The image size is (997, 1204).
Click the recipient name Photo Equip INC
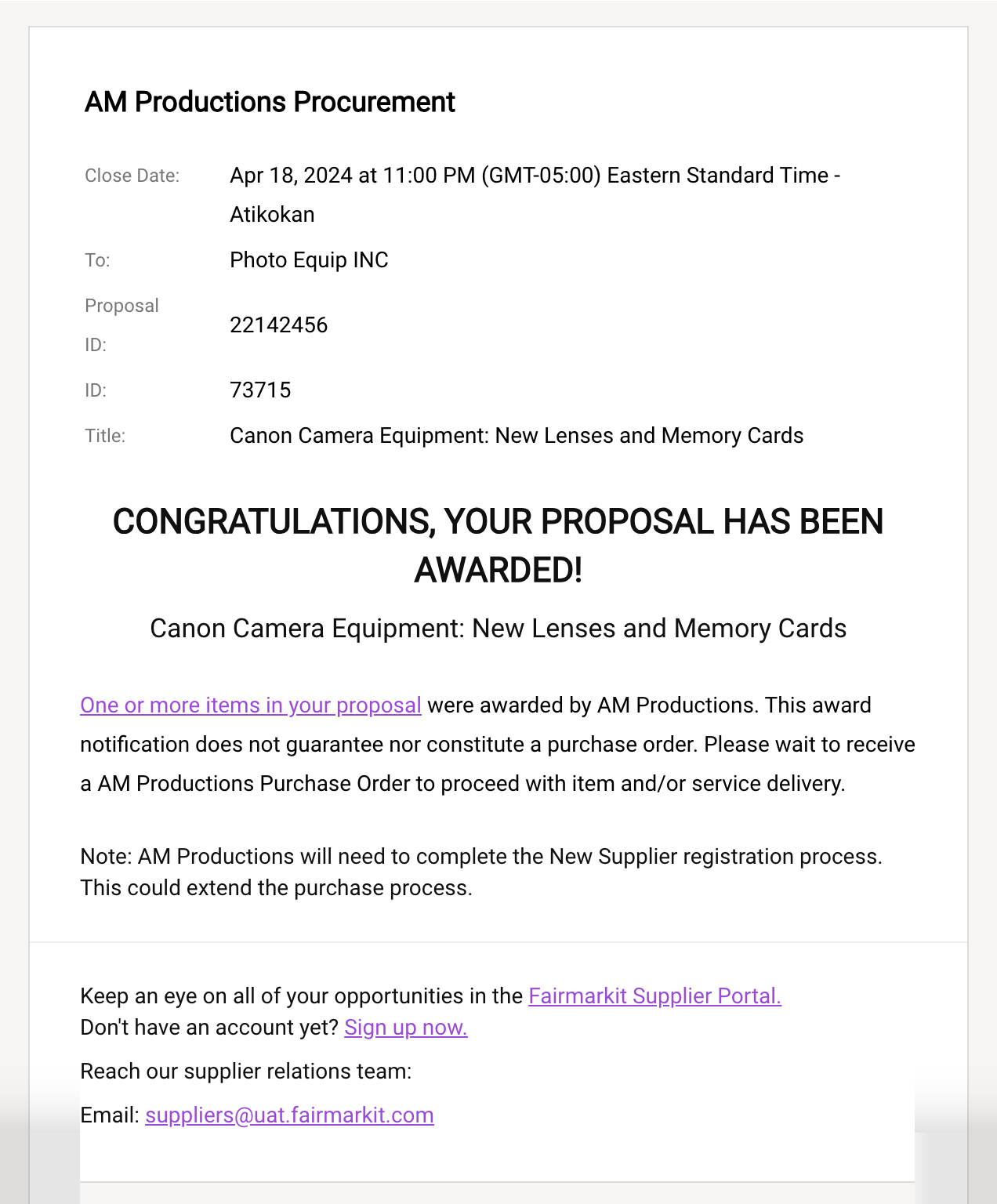(309, 260)
